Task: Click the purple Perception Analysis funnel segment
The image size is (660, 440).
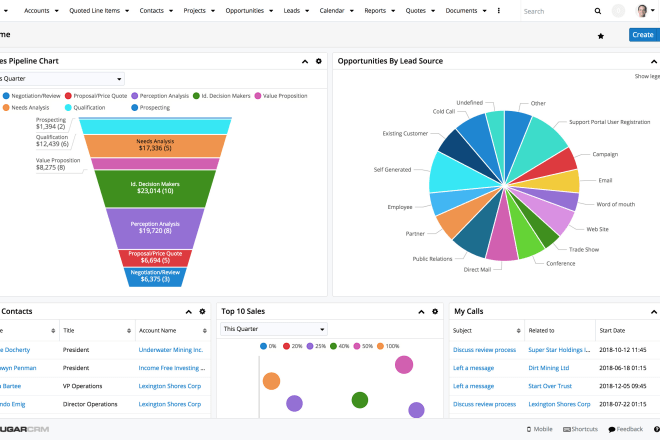Action: pyautogui.click(x=155, y=228)
